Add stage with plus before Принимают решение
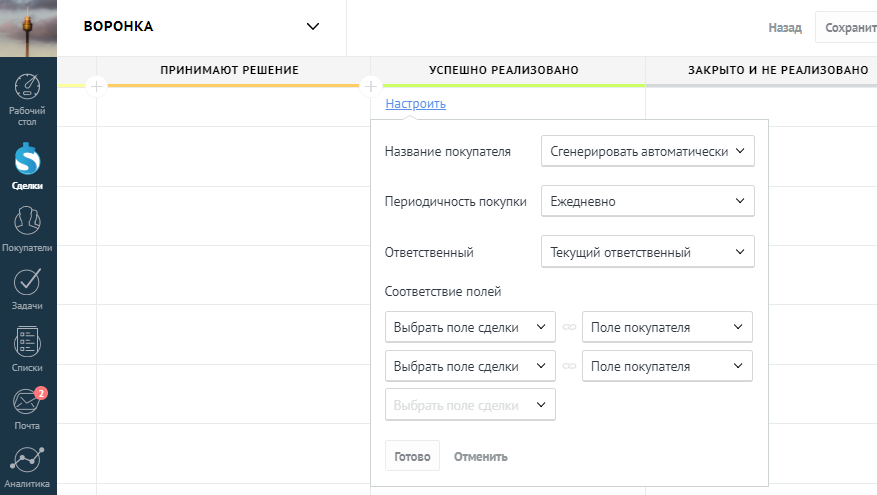The image size is (877, 495). (x=96, y=87)
